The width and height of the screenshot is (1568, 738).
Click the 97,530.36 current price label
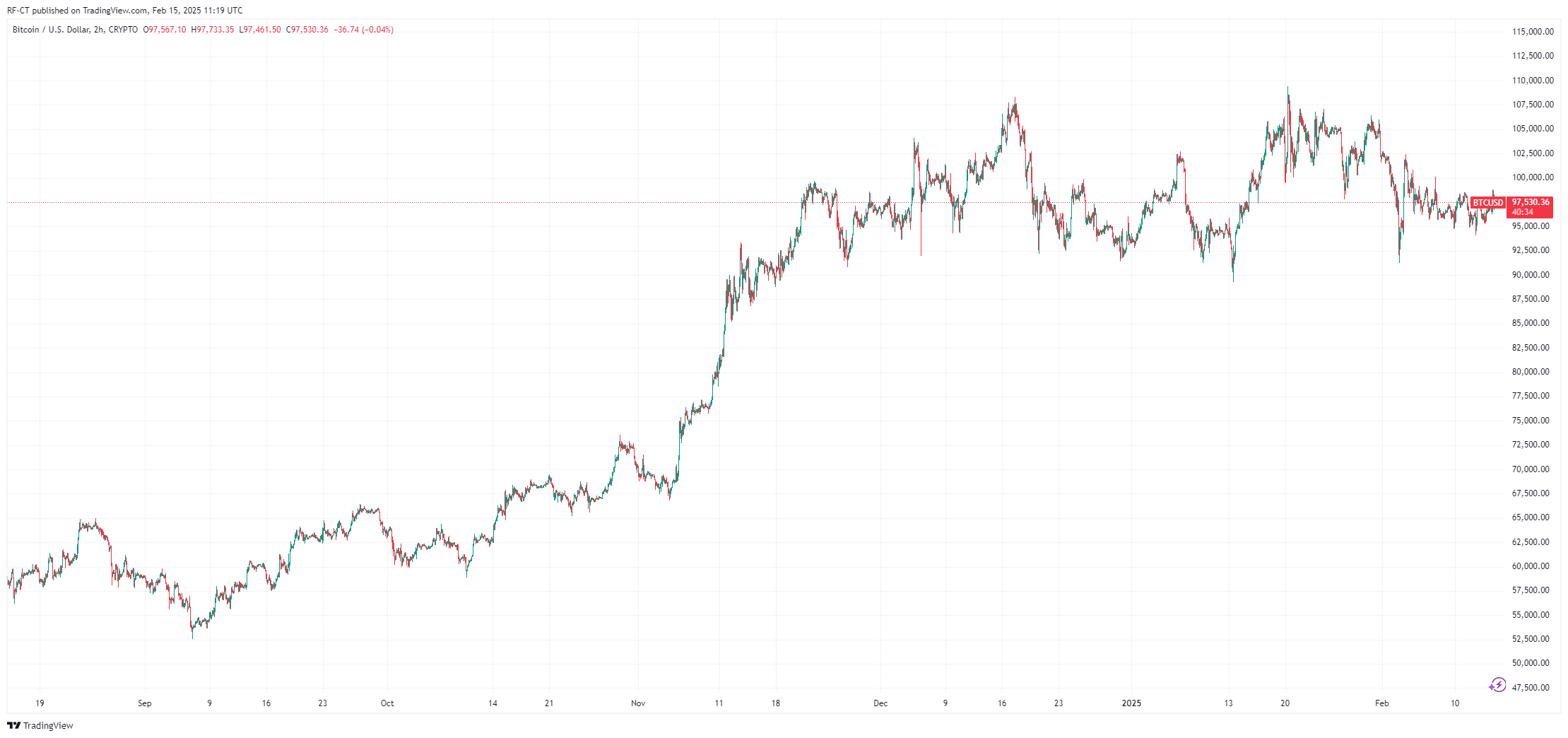(1531, 202)
